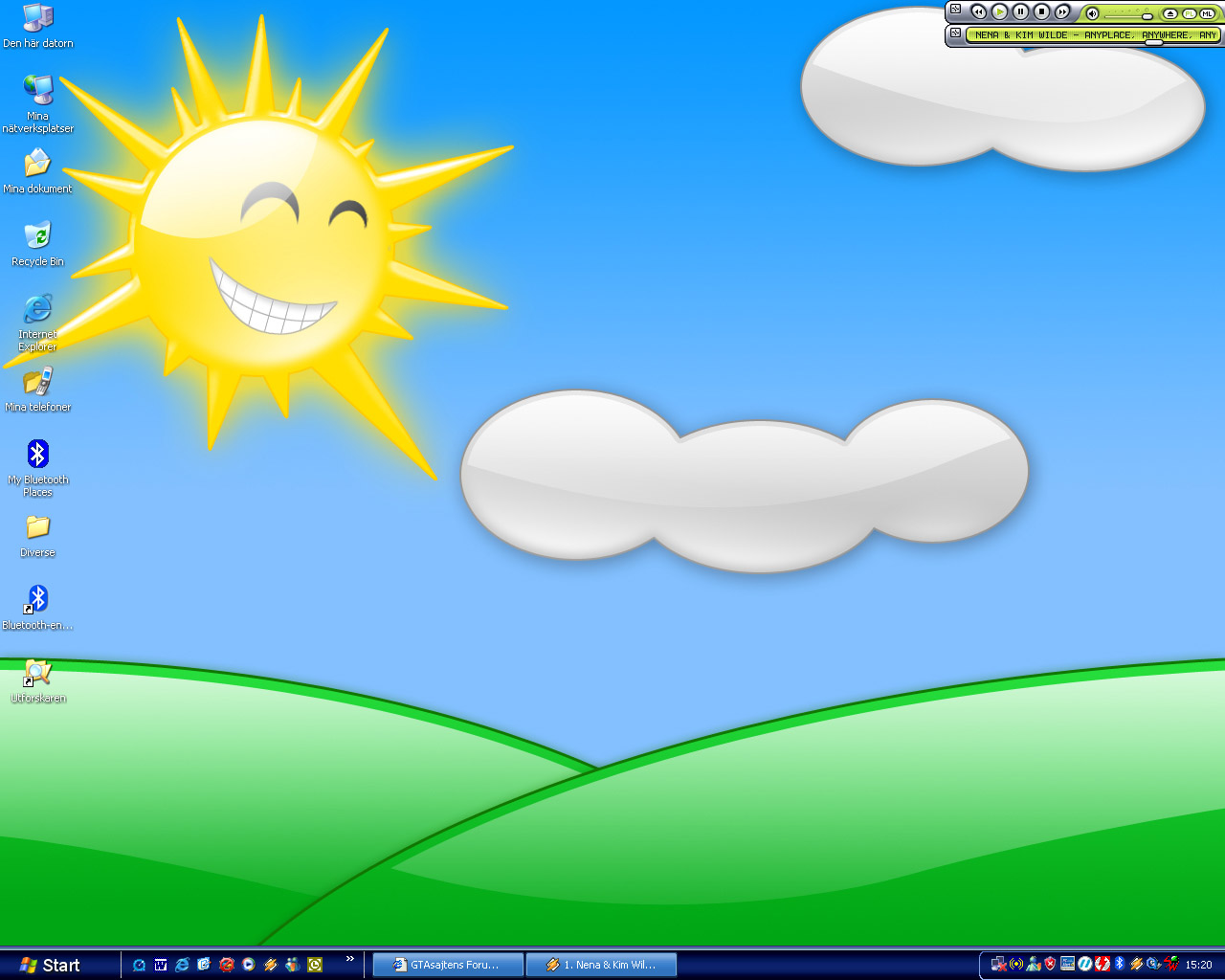Click the red SW monitor tray icon

click(1171, 964)
